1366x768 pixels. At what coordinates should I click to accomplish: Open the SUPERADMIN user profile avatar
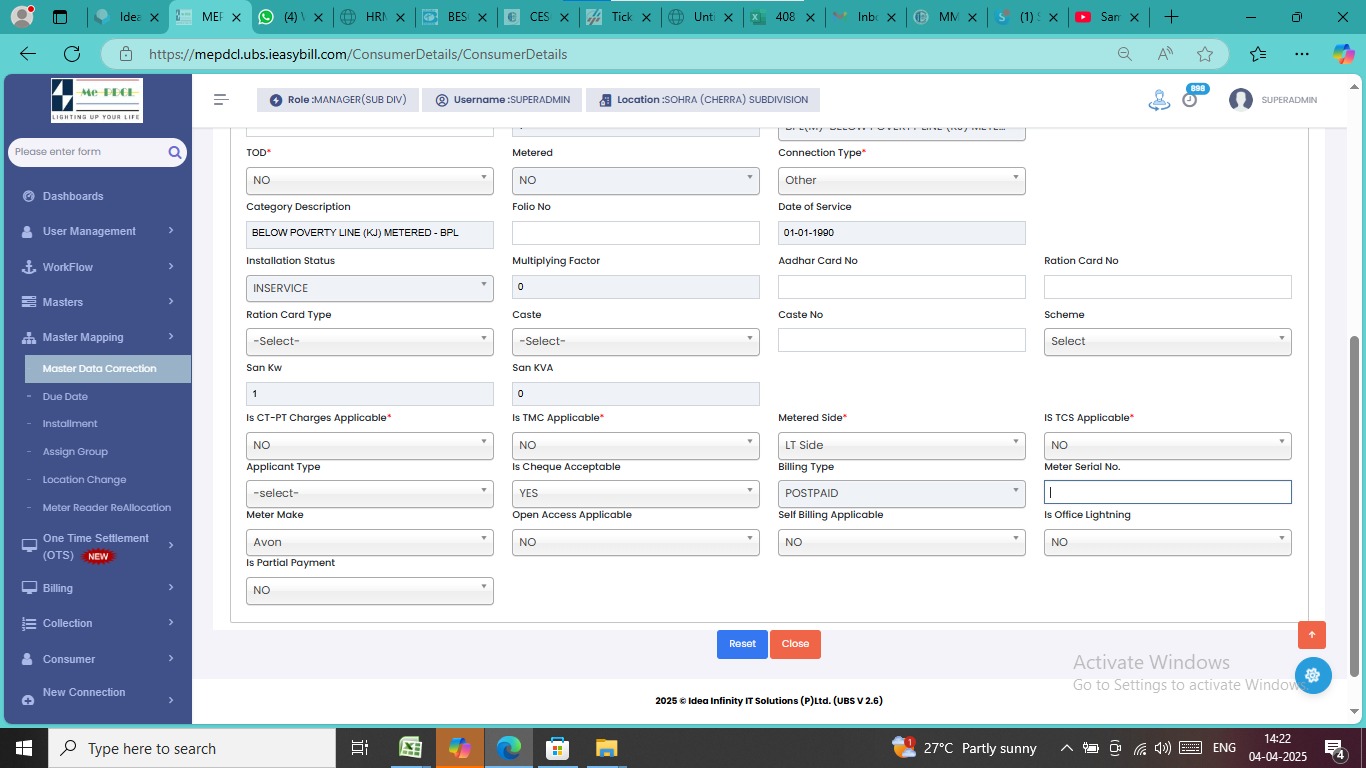click(1240, 100)
